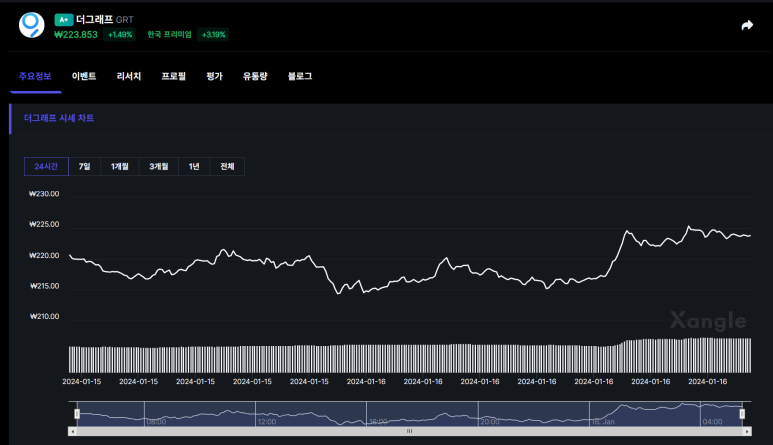
Task: Click right handle of chart navigator
Action: tap(742, 414)
